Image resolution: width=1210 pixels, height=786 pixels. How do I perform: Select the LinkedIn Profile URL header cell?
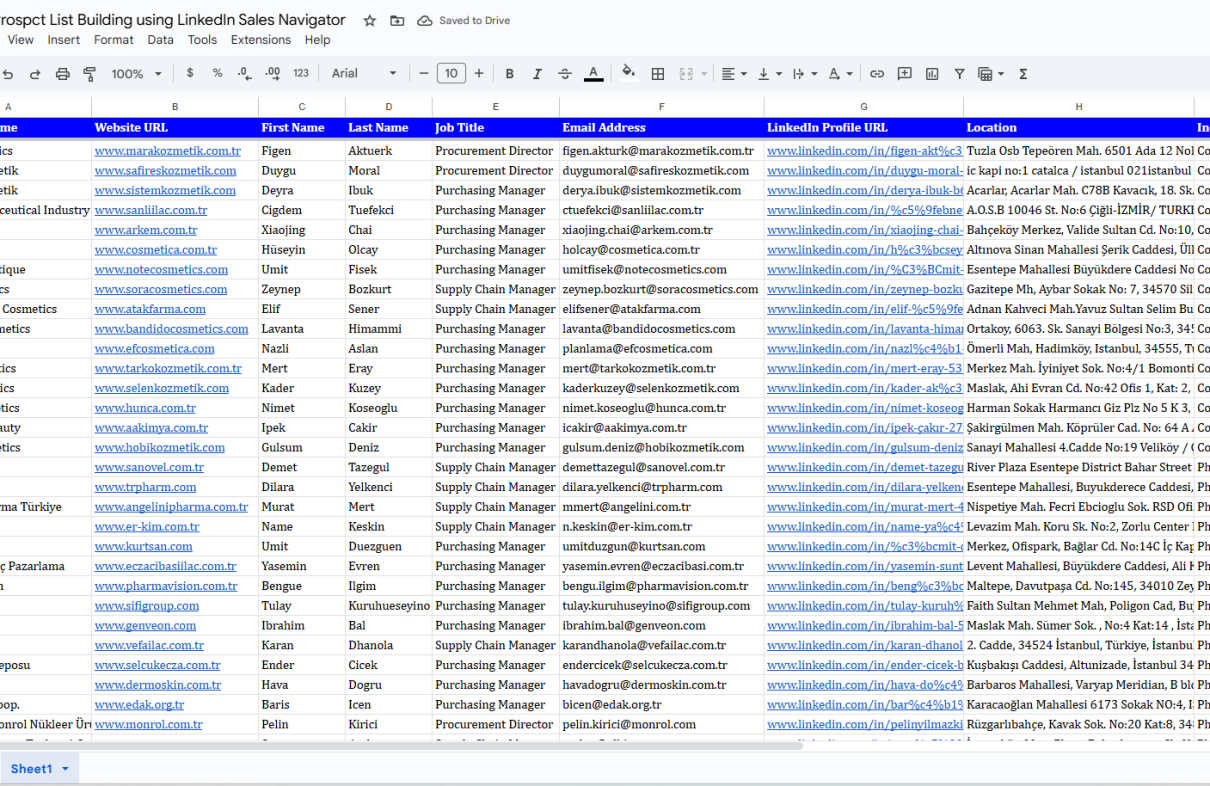(x=864, y=128)
